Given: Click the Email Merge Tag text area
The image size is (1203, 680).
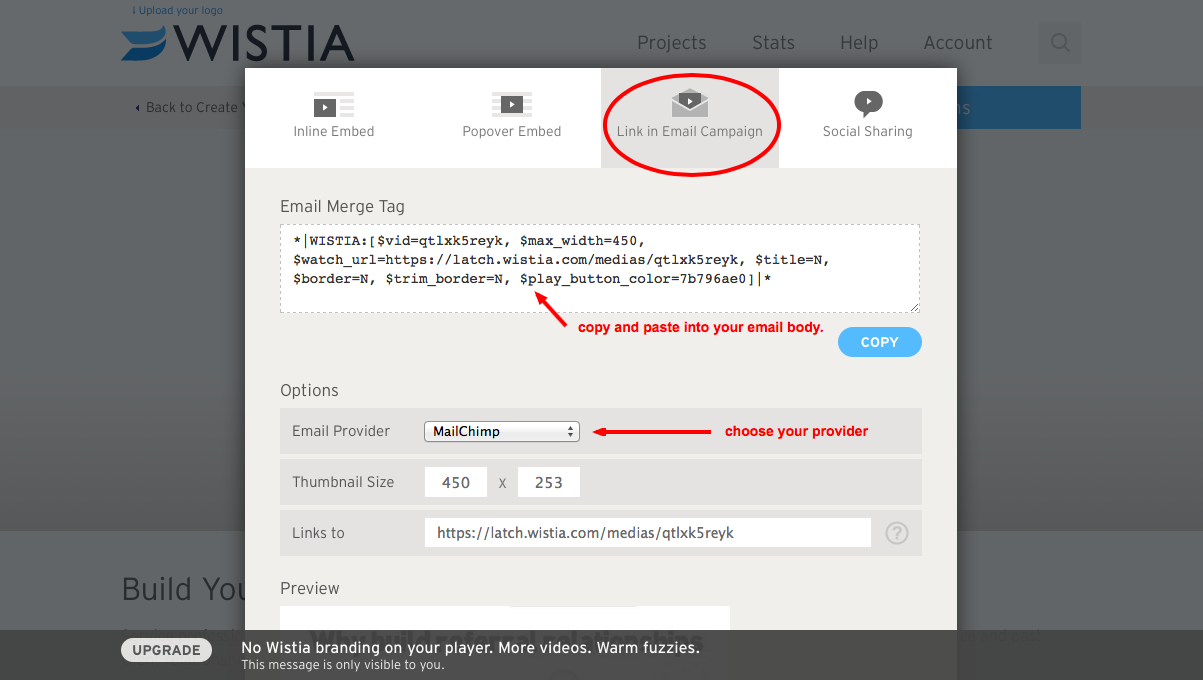Looking at the screenshot, I should click(599, 268).
